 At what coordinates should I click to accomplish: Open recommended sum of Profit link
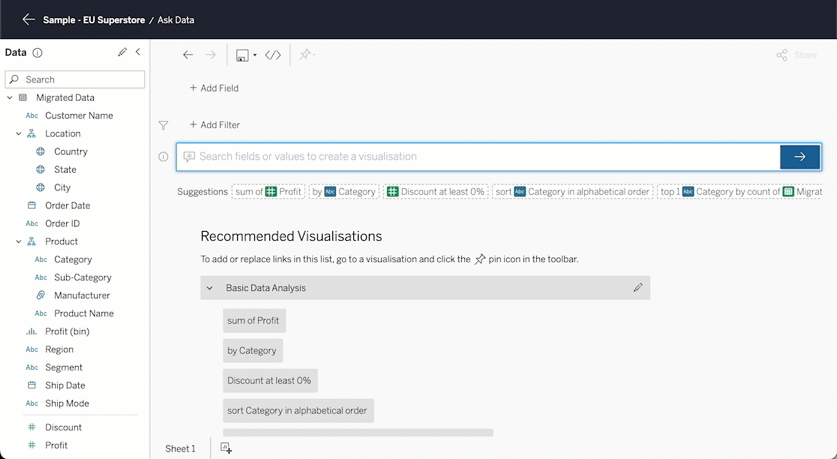[254, 321]
